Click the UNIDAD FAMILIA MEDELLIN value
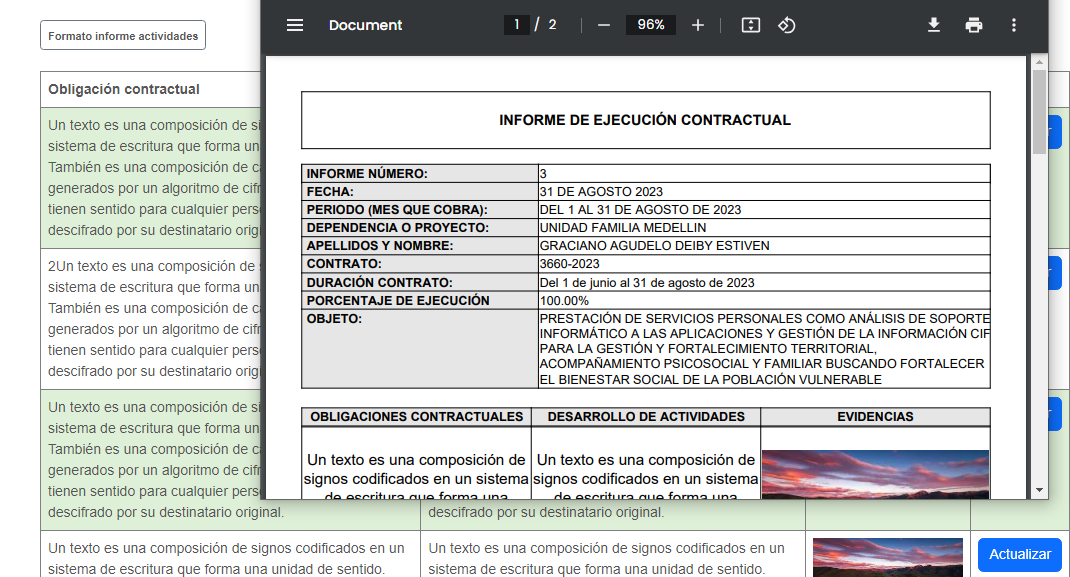The image size is (1070, 577). pyautogui.click(x=623, y=228)
